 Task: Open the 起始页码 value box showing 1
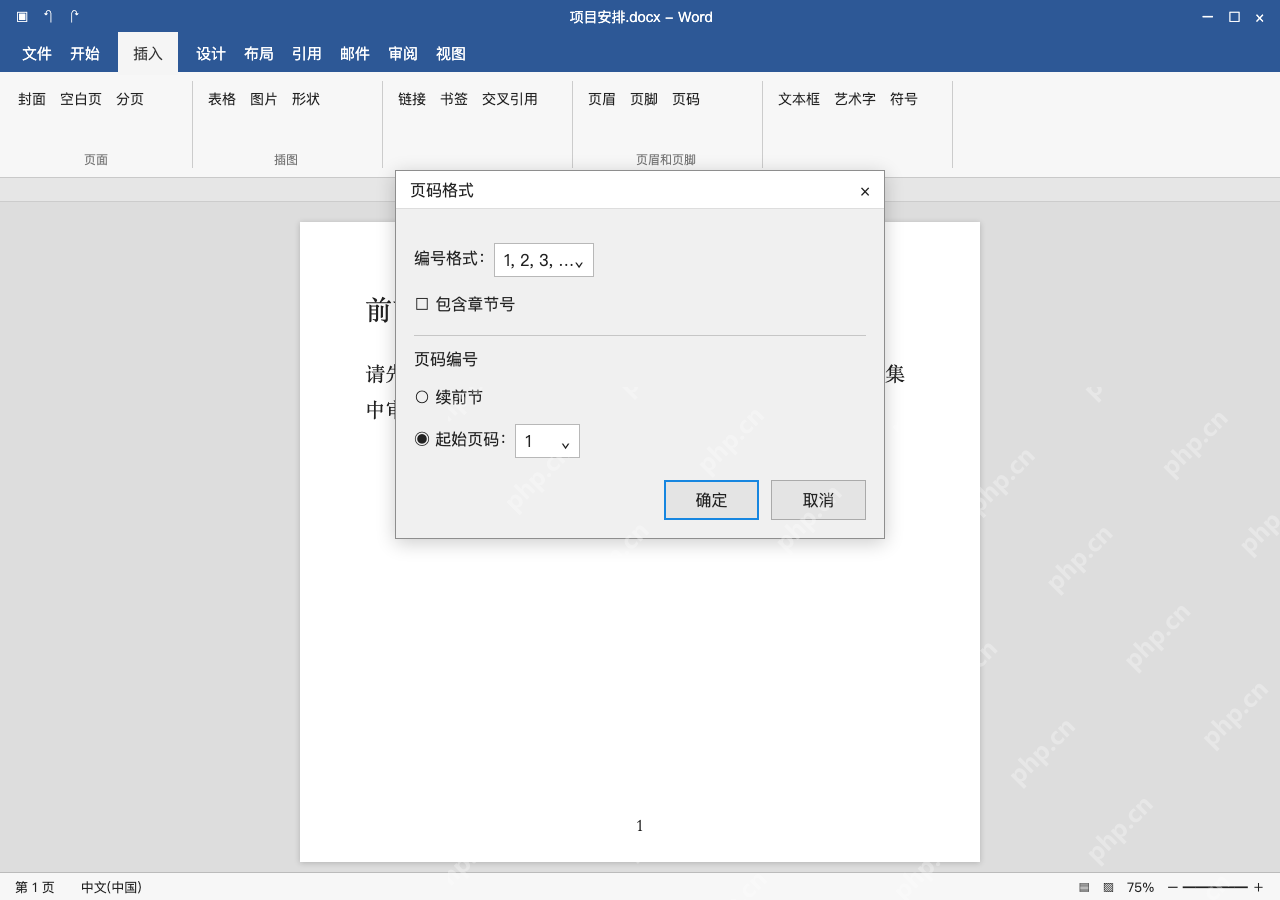click(547, 441)
